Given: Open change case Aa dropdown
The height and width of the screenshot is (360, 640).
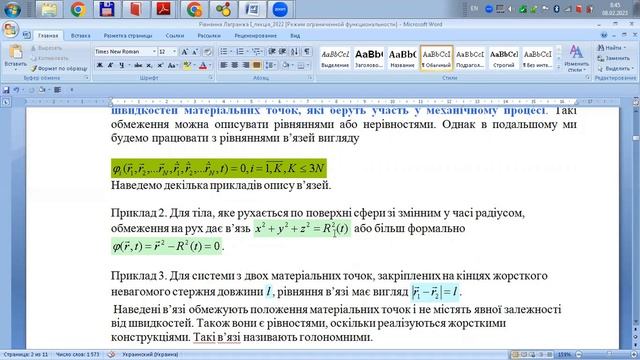Looking at the screenshot, I should [173, 65].
